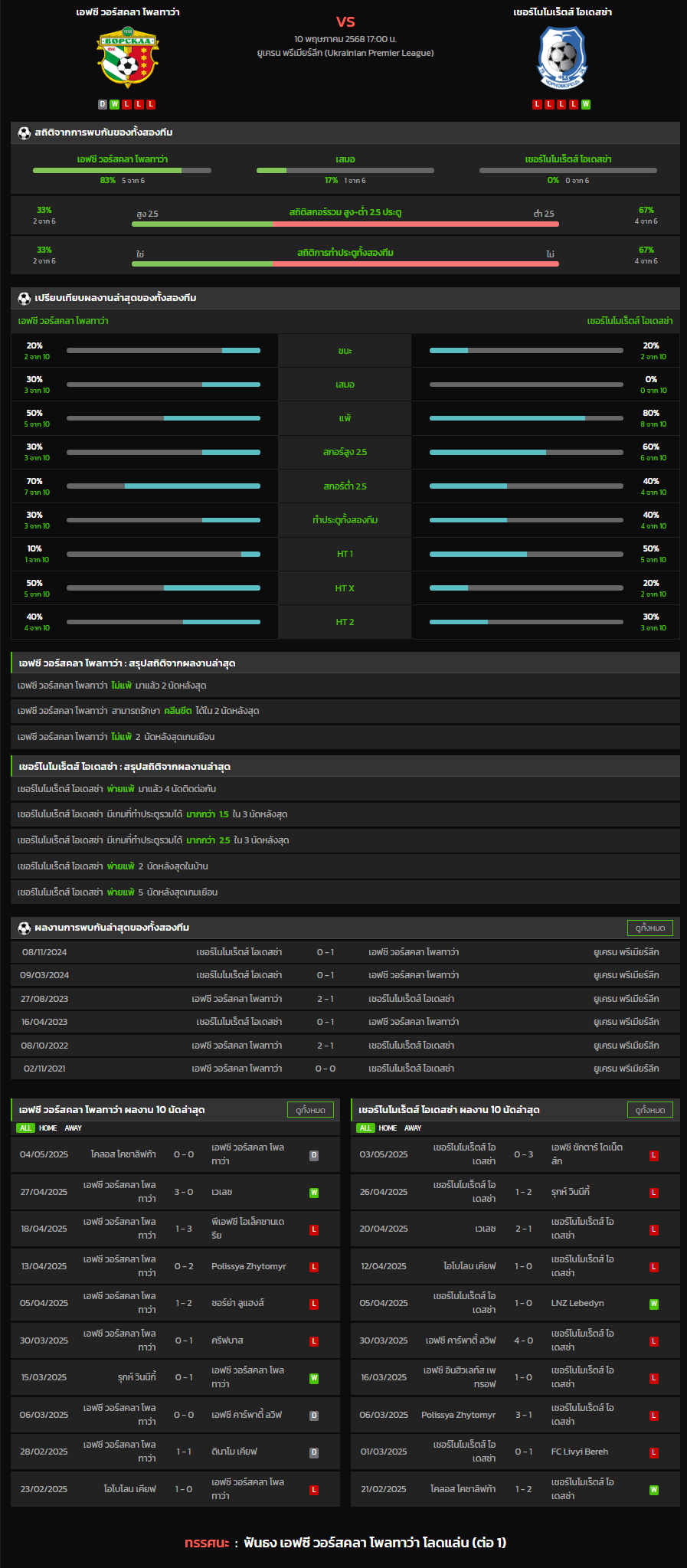
Task: Click the HT 2 comparison row label
Action: tap(345, 622)
